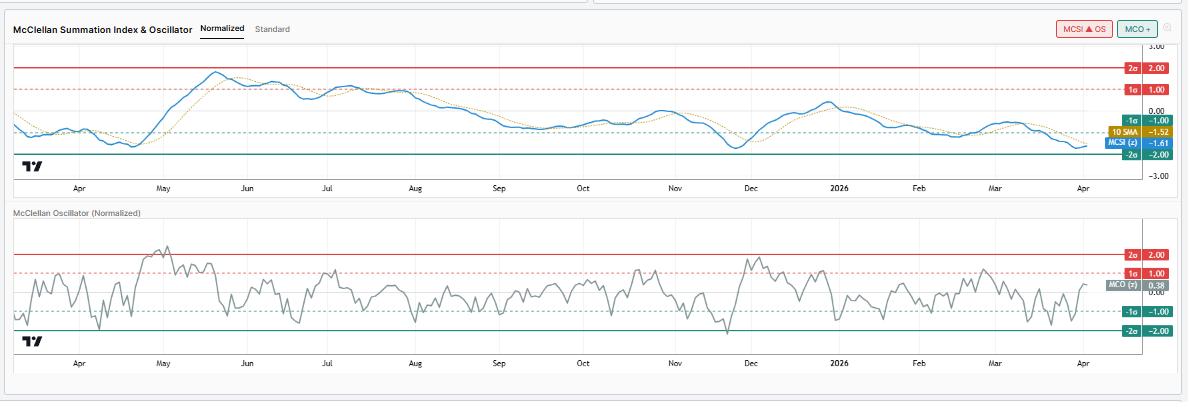This screenshot has height=402, width=1188.
Task: Click Jul on the Oscillator time axis
Action: (x=327, y=362)
